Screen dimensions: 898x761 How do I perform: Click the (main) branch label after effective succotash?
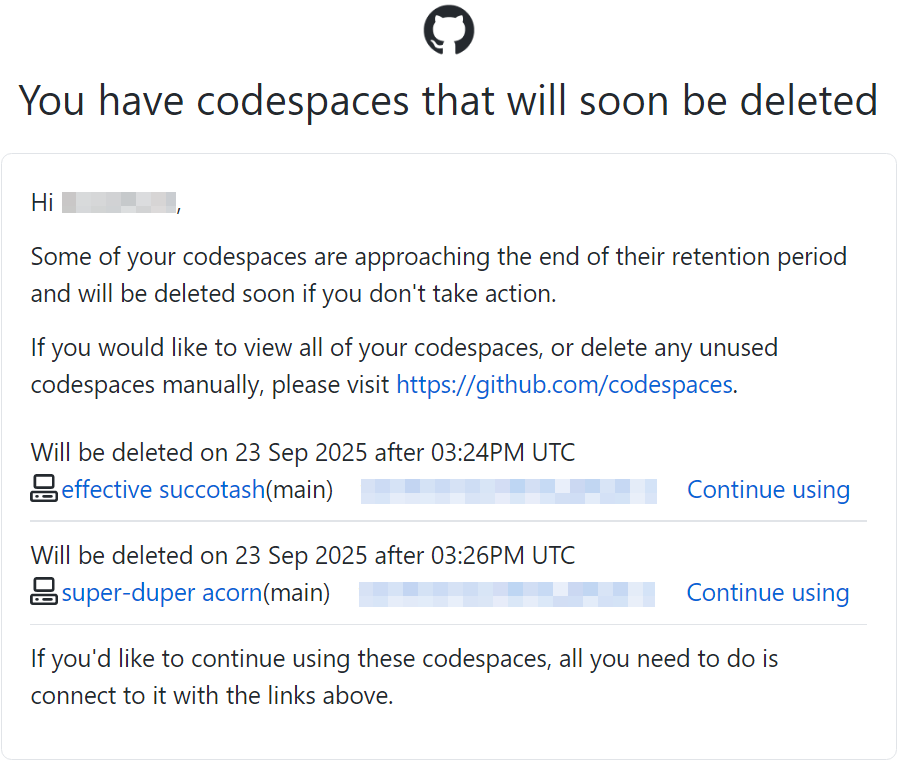click(299, 490)
